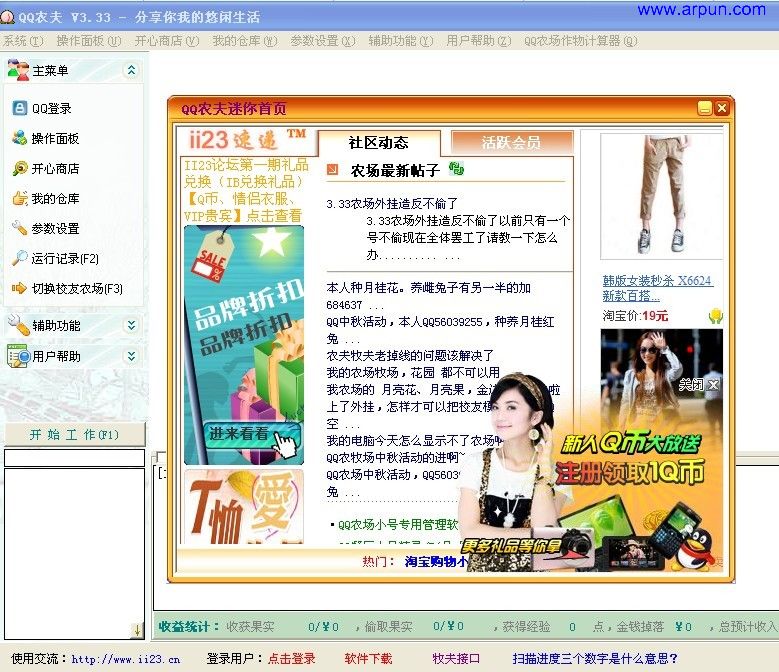Open post QQ中秋活动,本人QQ56039255
Viewport: 779px width, 672px height.
[x=440, y=330]
